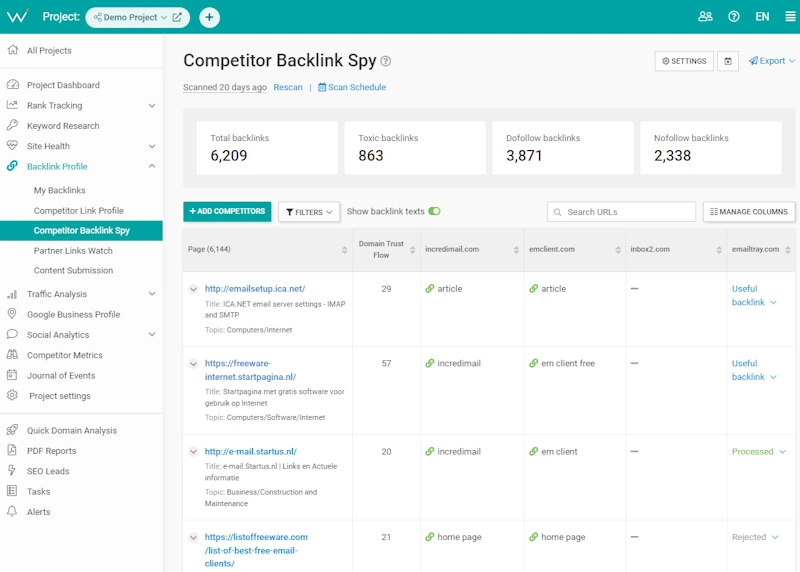Viewport: 800px width, 572px height.
Task: Add a new project with plus button
Action: coord(209,17)
